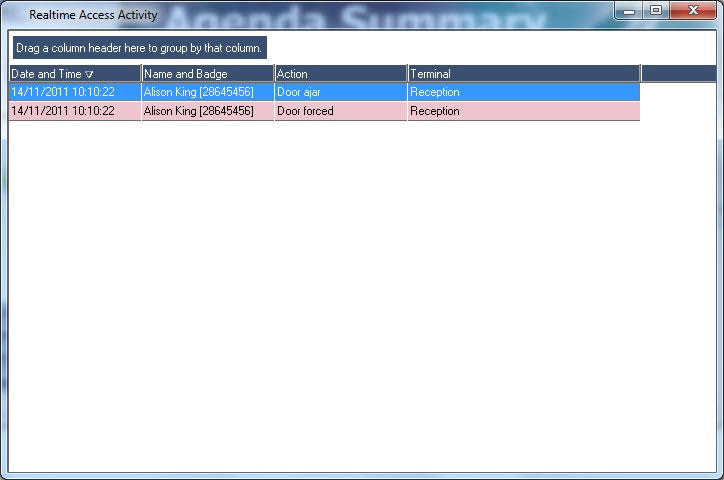This screenshot has width=724, height=480.
Task: Select the Door ajar action cell
Action: point(299,92)
